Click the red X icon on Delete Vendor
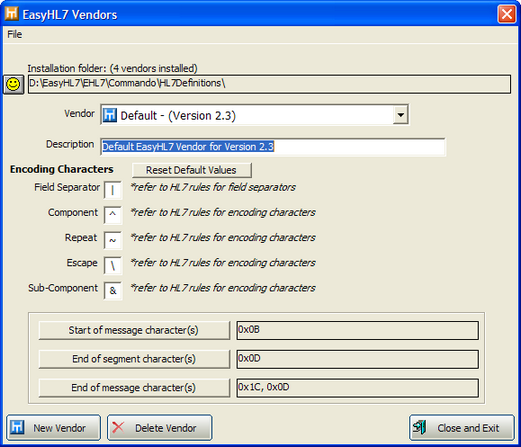 tap(118, 427)
